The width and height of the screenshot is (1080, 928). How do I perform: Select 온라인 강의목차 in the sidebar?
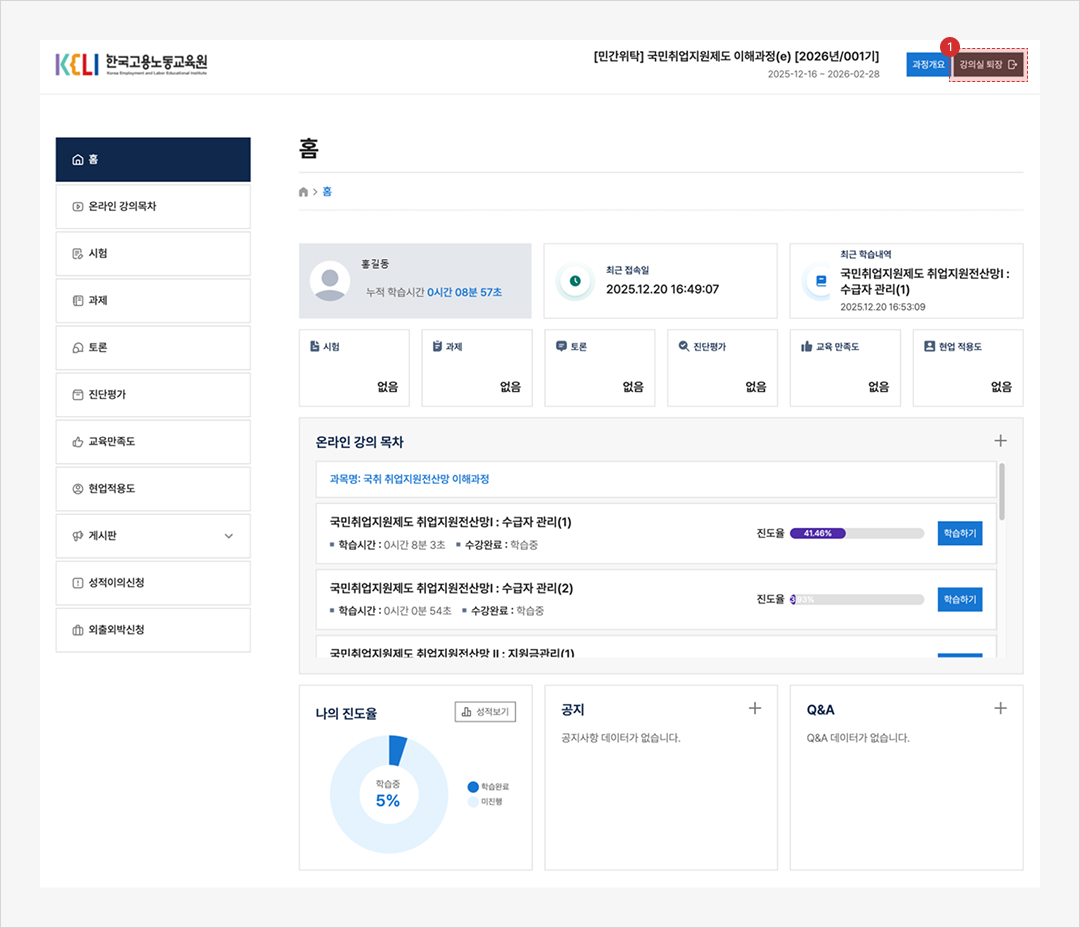153,206
